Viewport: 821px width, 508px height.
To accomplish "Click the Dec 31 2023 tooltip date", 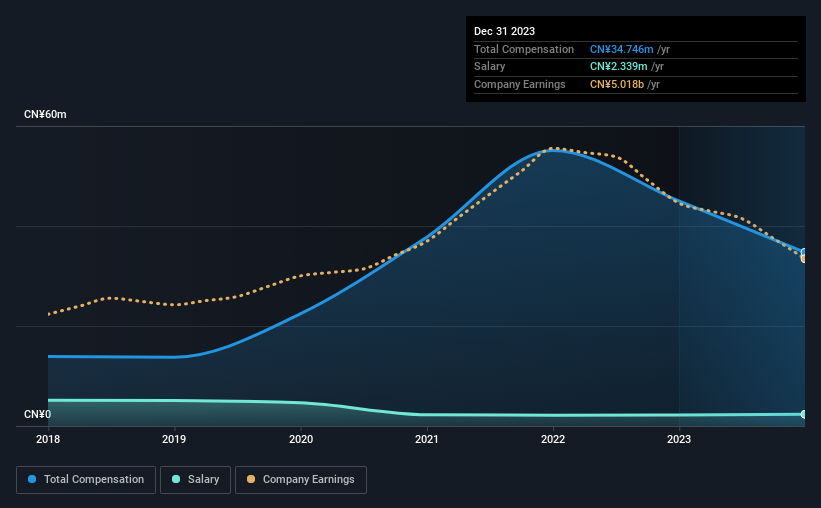I will (x=504, y=31).
